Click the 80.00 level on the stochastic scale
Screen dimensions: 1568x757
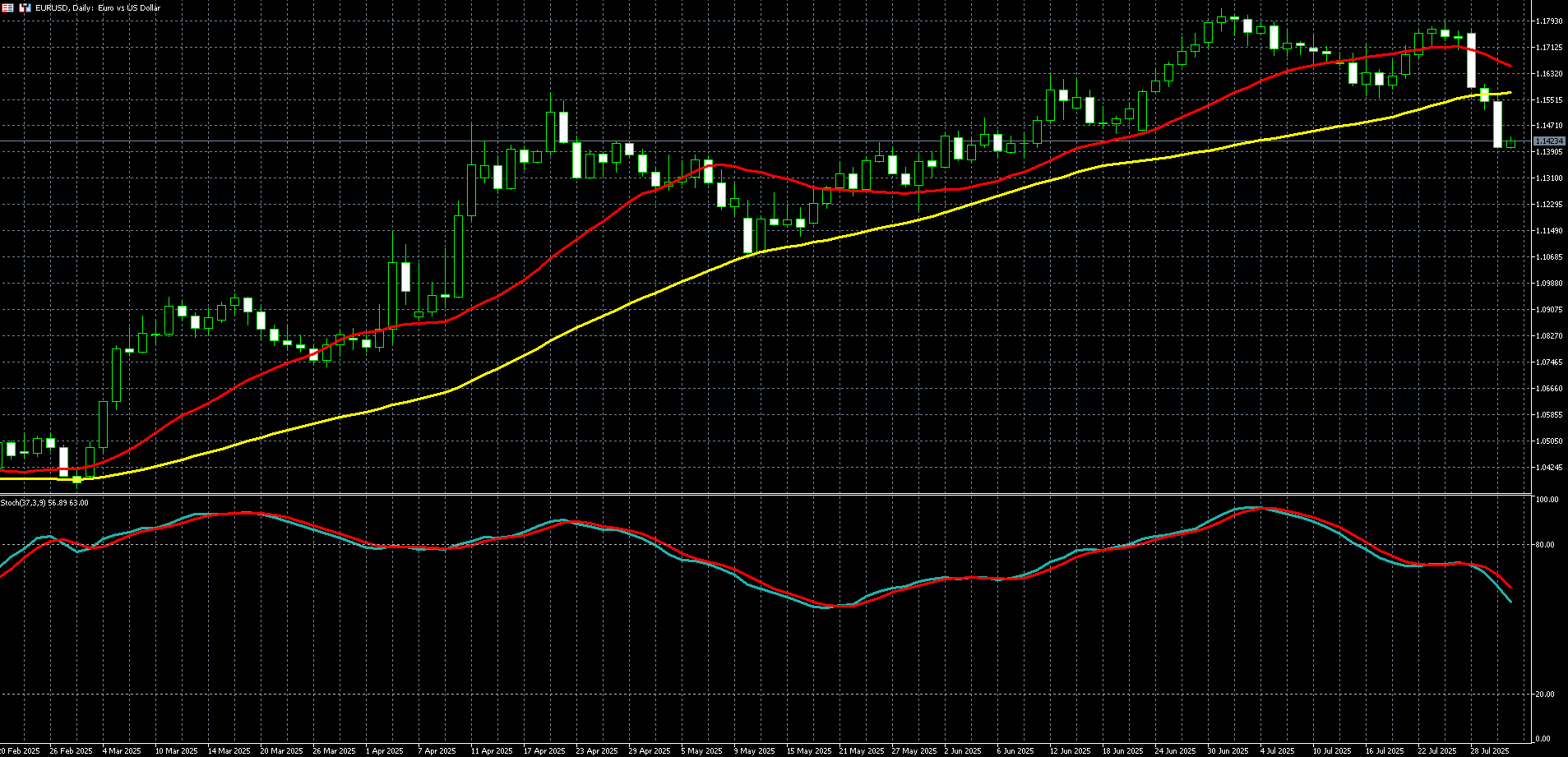point(1546,545)
